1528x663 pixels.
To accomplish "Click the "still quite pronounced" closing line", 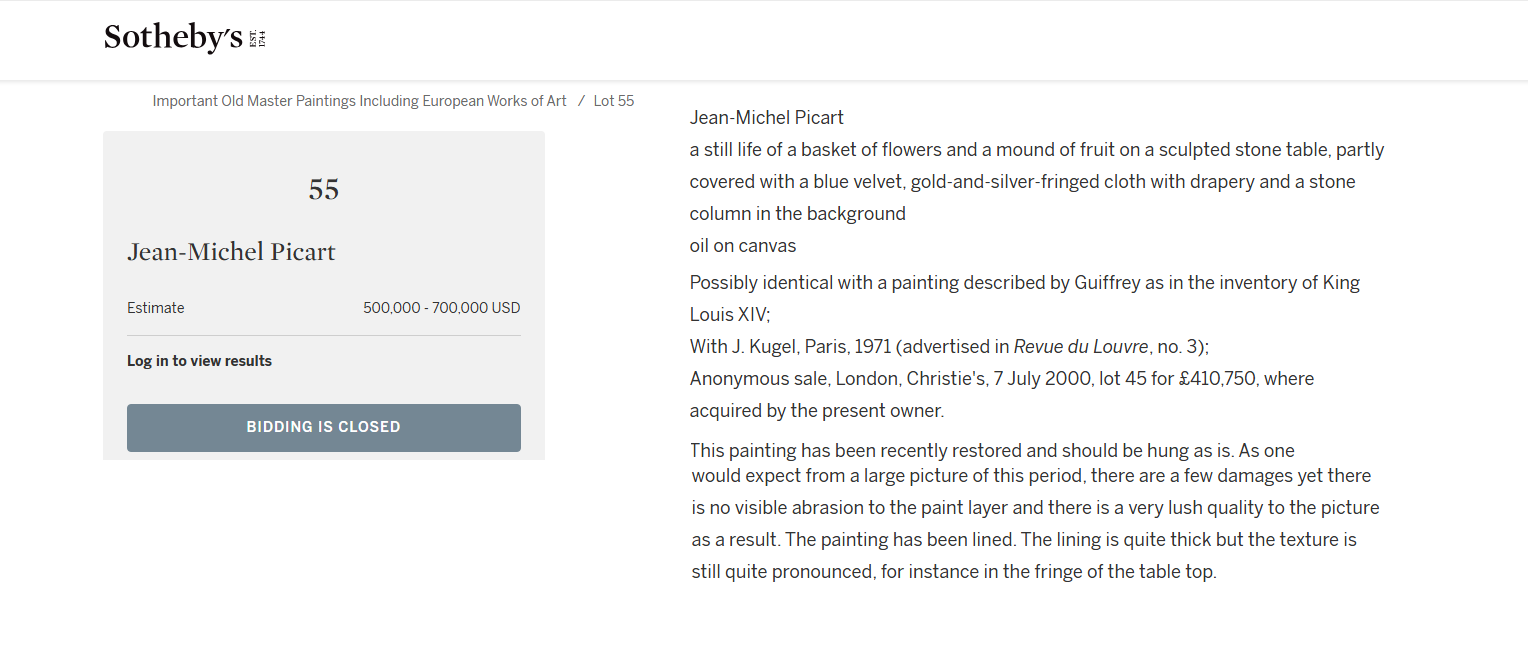I will 953,572.
